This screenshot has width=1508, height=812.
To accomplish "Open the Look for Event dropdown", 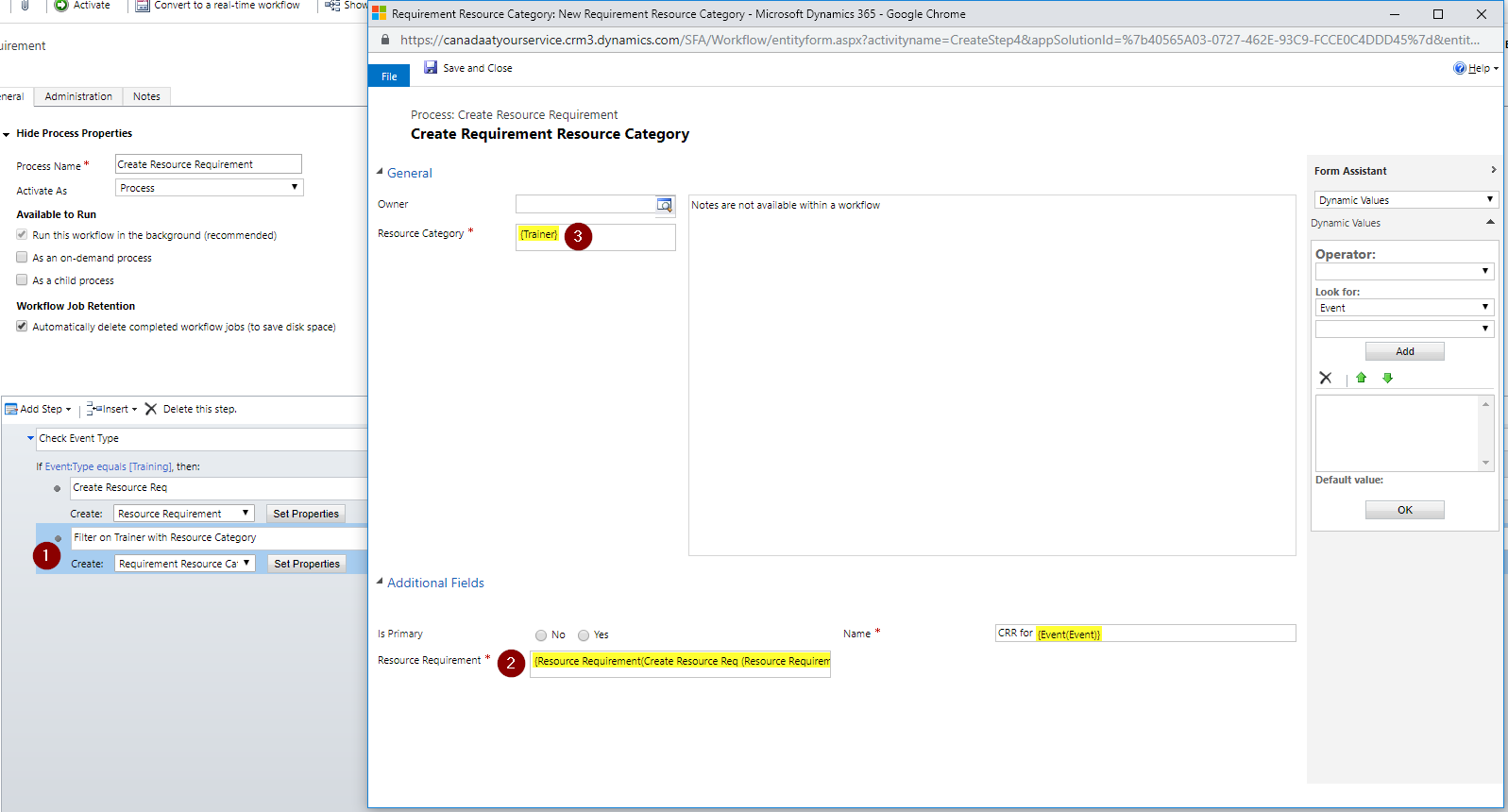I will 1403,308.
